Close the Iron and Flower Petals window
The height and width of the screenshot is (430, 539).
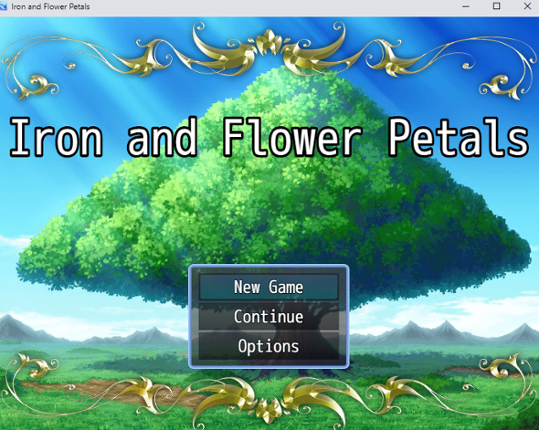pyautogui.click(x=527, y=6)
